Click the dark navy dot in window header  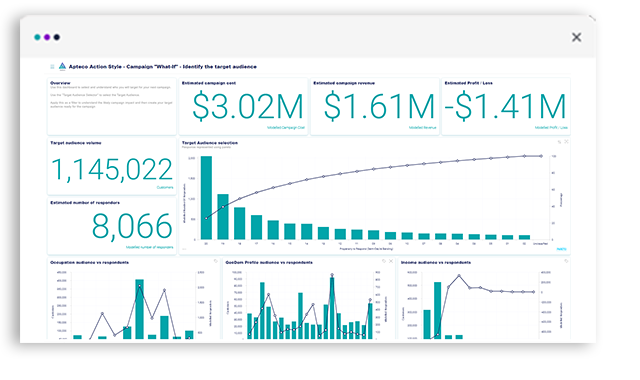click(57, 37)
